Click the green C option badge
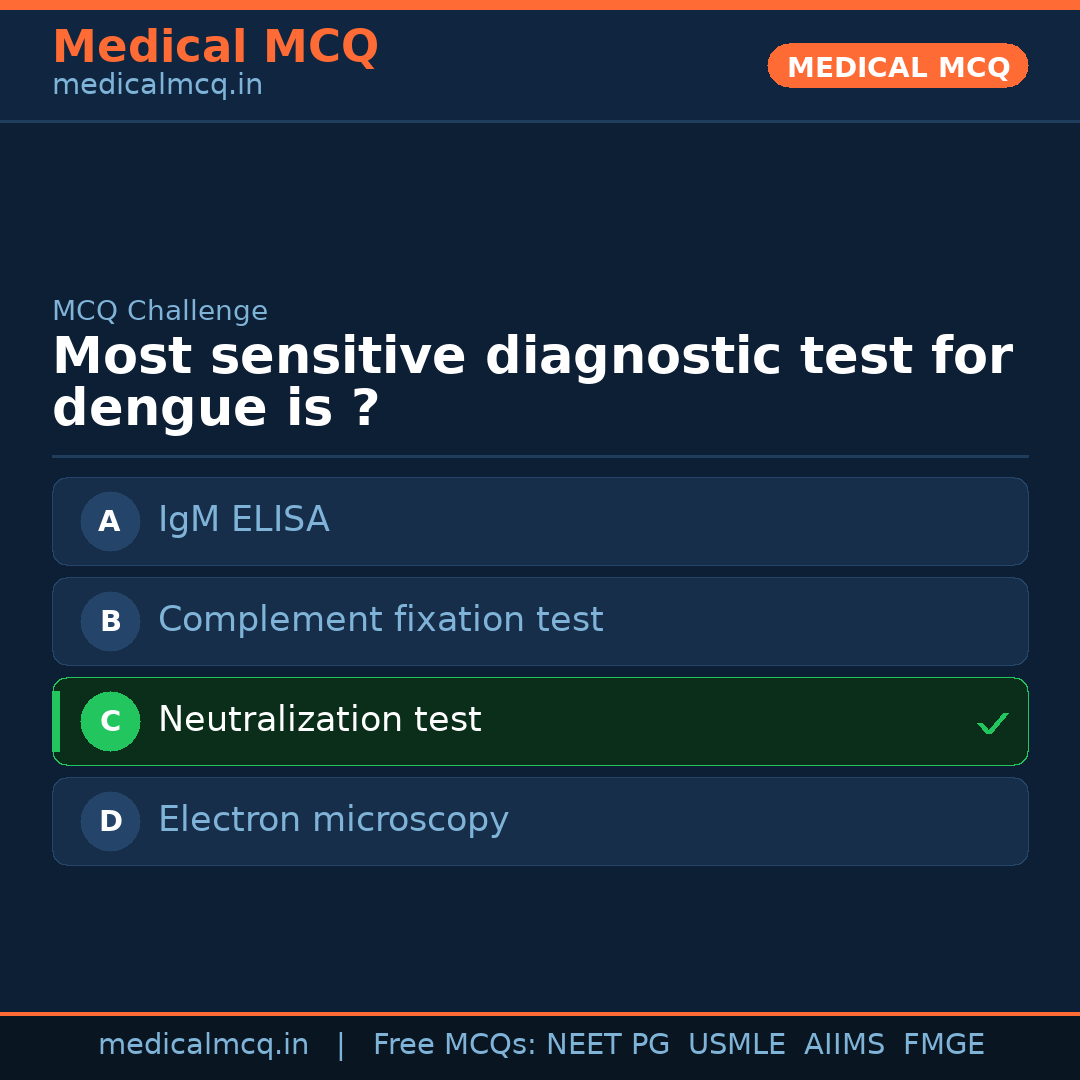This screenshot has height=1080, width=1080. [x=110, y=721]
